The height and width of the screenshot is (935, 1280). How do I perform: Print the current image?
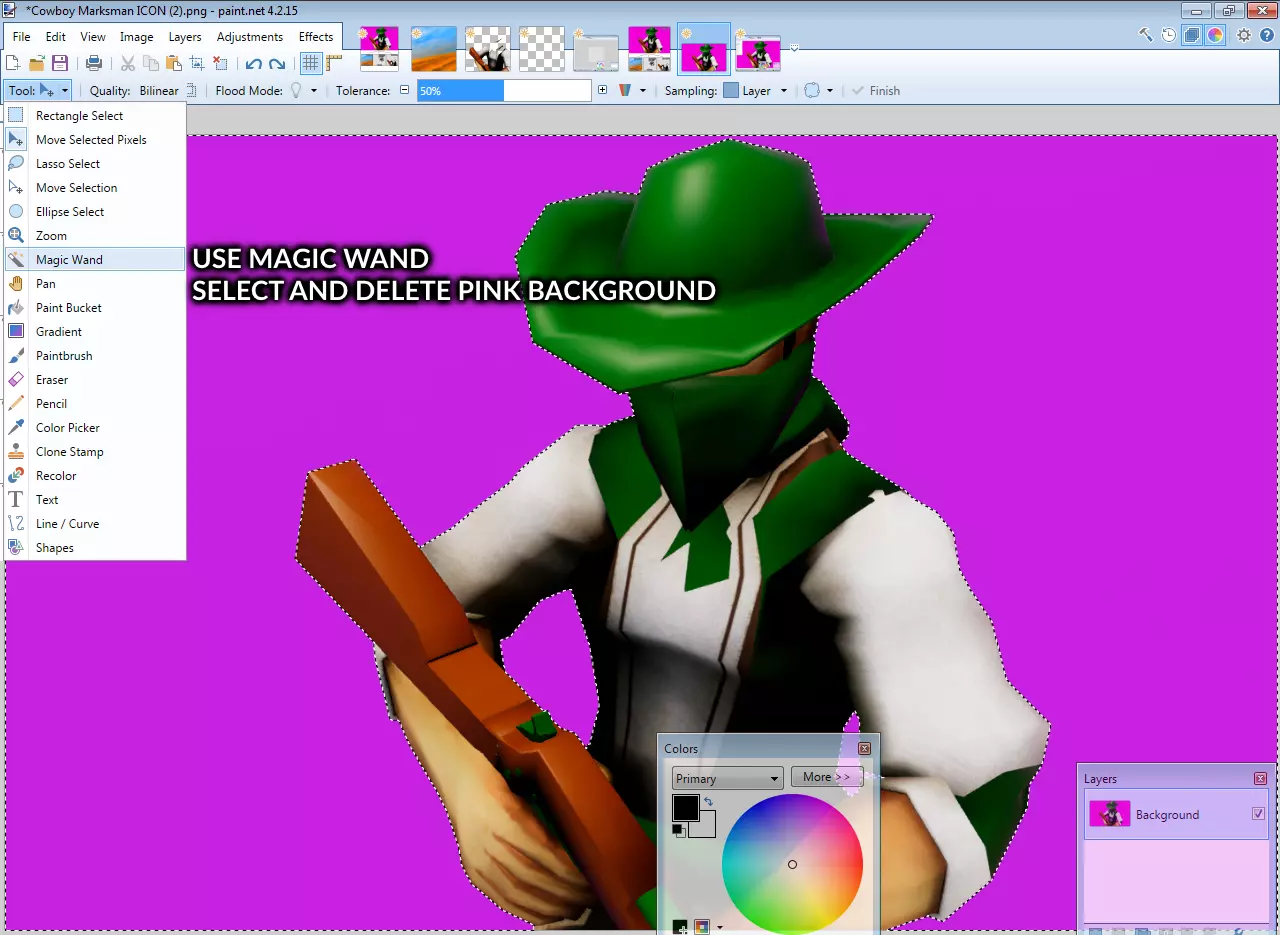point(94,63)
